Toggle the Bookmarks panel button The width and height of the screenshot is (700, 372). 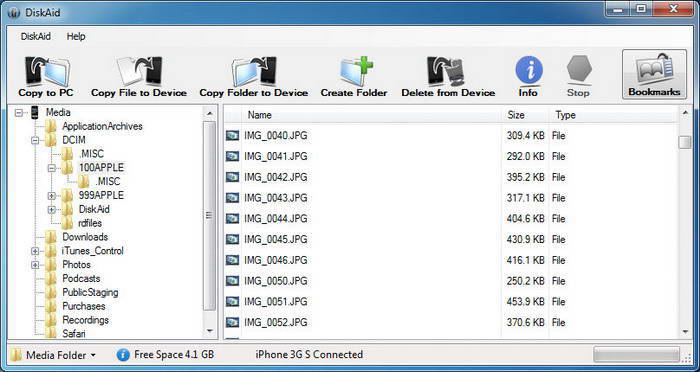coord(654,74)
